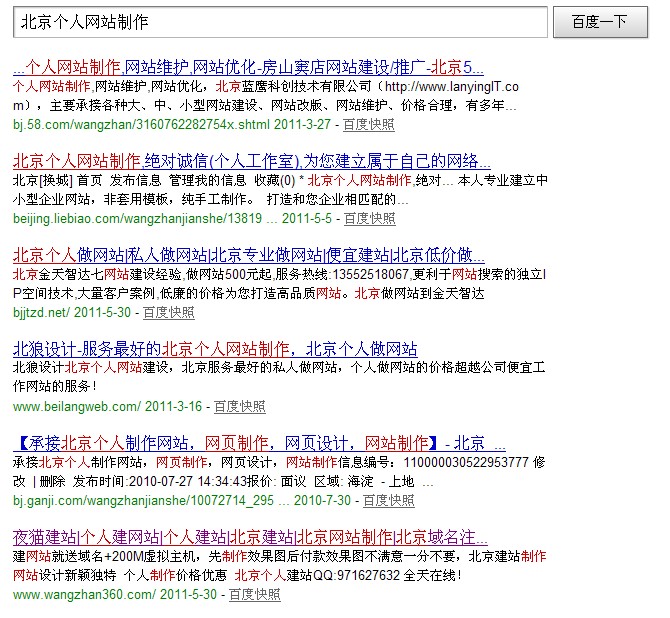Open the 房山窦店网站建设 result title

click(248, 68)
